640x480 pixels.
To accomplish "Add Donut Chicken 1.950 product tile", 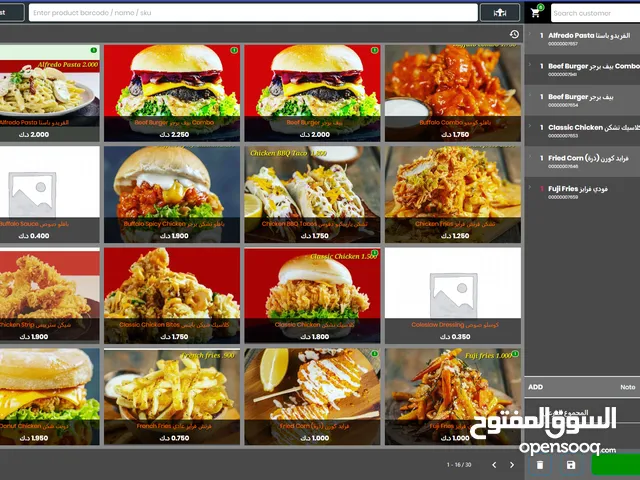I will 49,396.
